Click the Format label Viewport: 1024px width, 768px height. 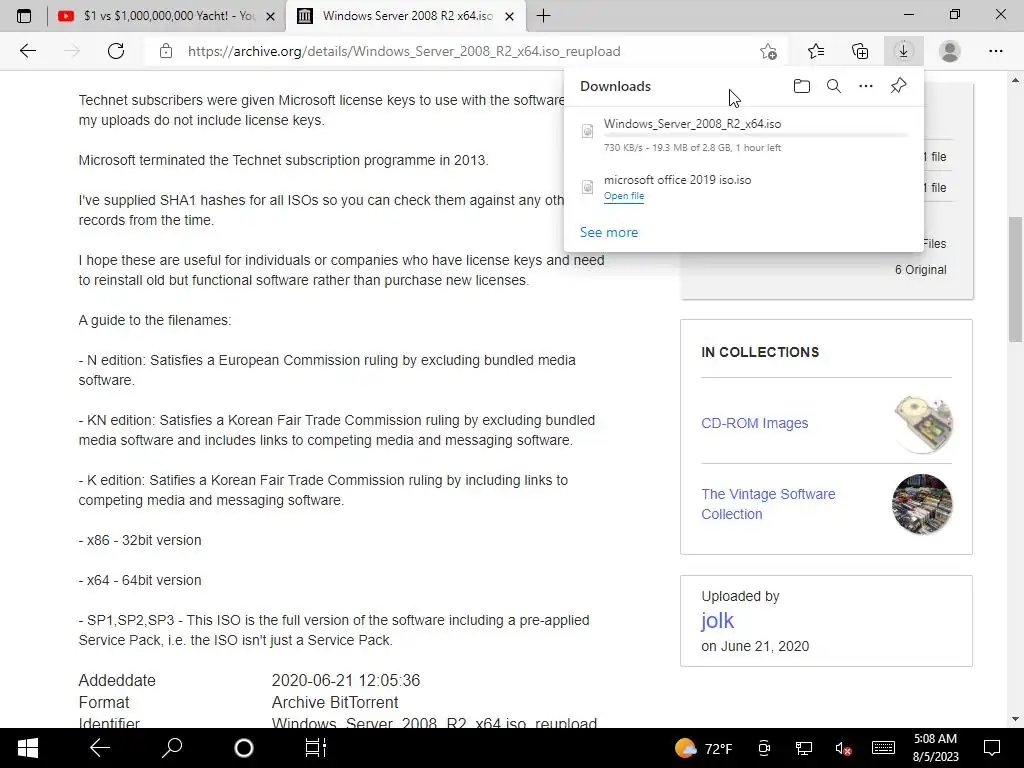(x=104, y=703)
